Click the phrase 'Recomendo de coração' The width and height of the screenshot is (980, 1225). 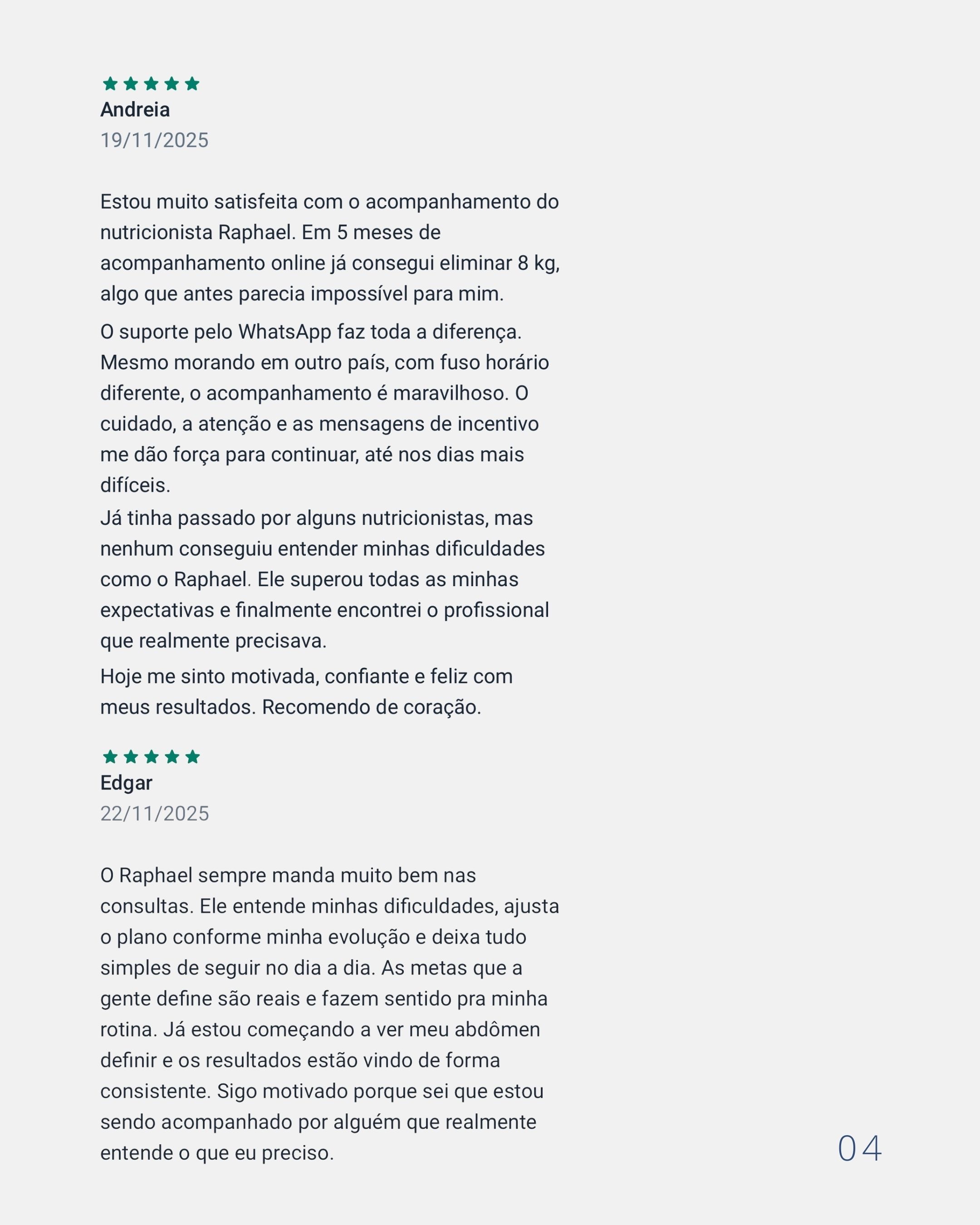tap(372, 707)
